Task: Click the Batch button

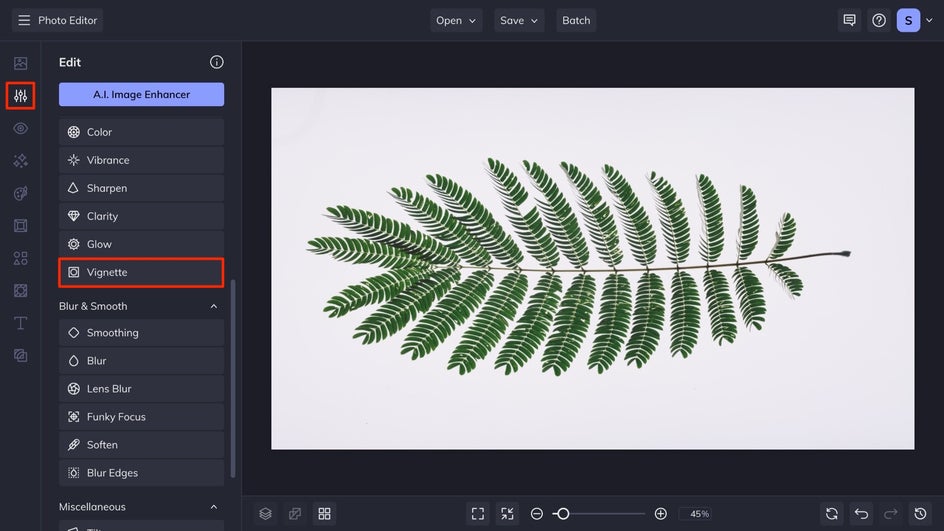Action: coord(576,20)
